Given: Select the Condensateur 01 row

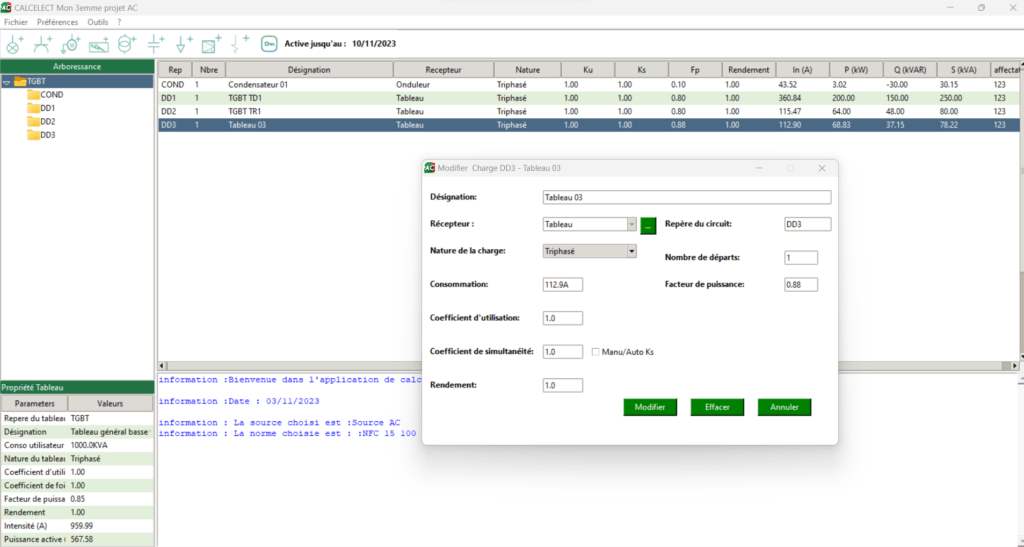Looking at the screenshot, I should tap(588, 85).
